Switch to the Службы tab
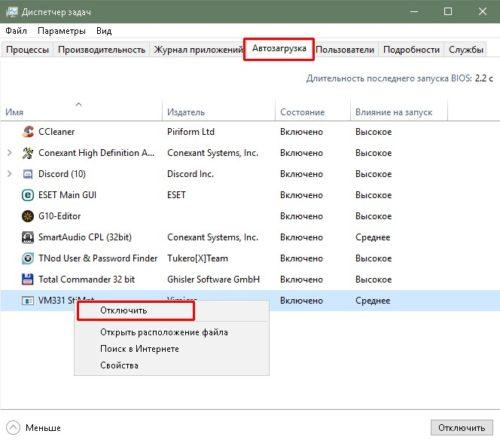This screenshot has width=500, height=446. [466, 50]
